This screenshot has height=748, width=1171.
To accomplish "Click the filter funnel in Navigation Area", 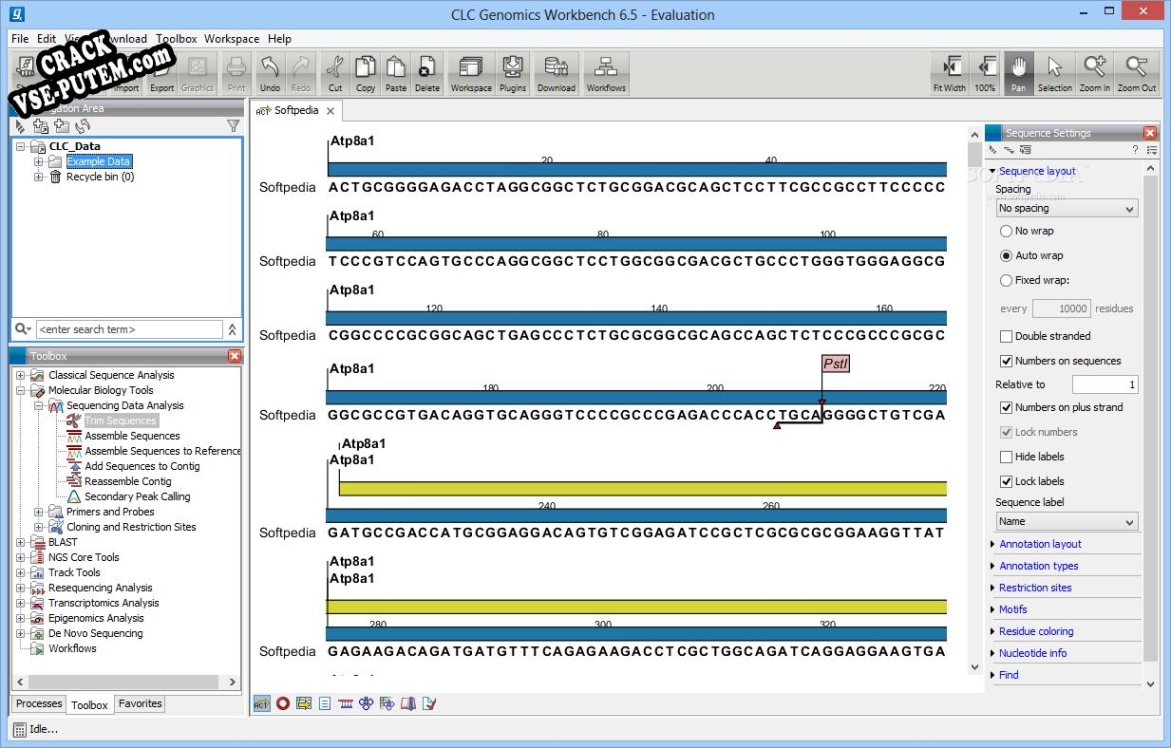I will click(x=233, y=126).
